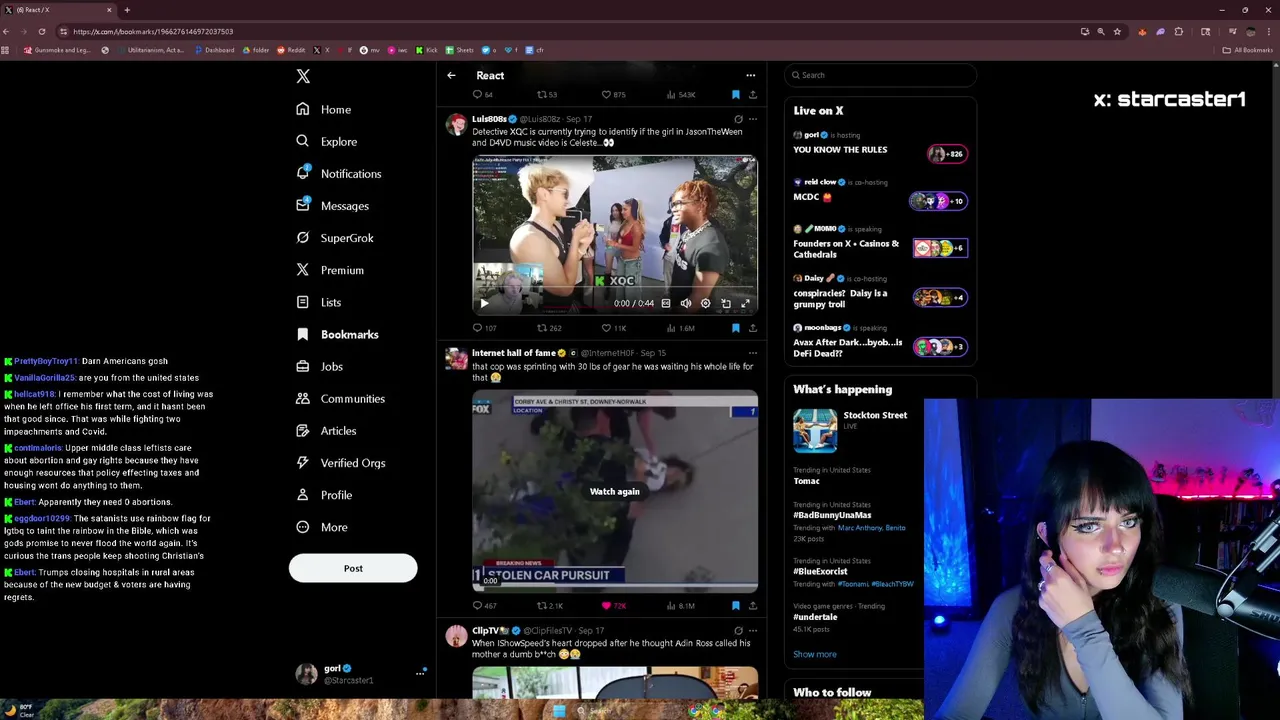Click in the X Search field
The width and height of the screenshot is (1280, 720).
point(880,75)
